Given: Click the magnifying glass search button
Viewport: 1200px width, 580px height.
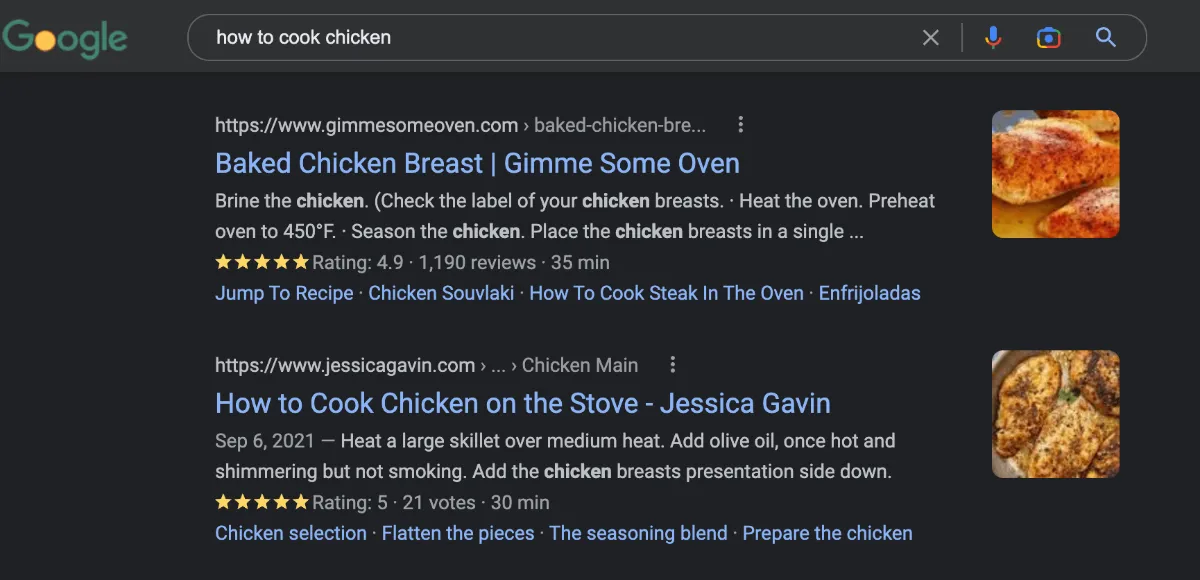Looking at the screenshot, I should click(x=1105, y=38).
